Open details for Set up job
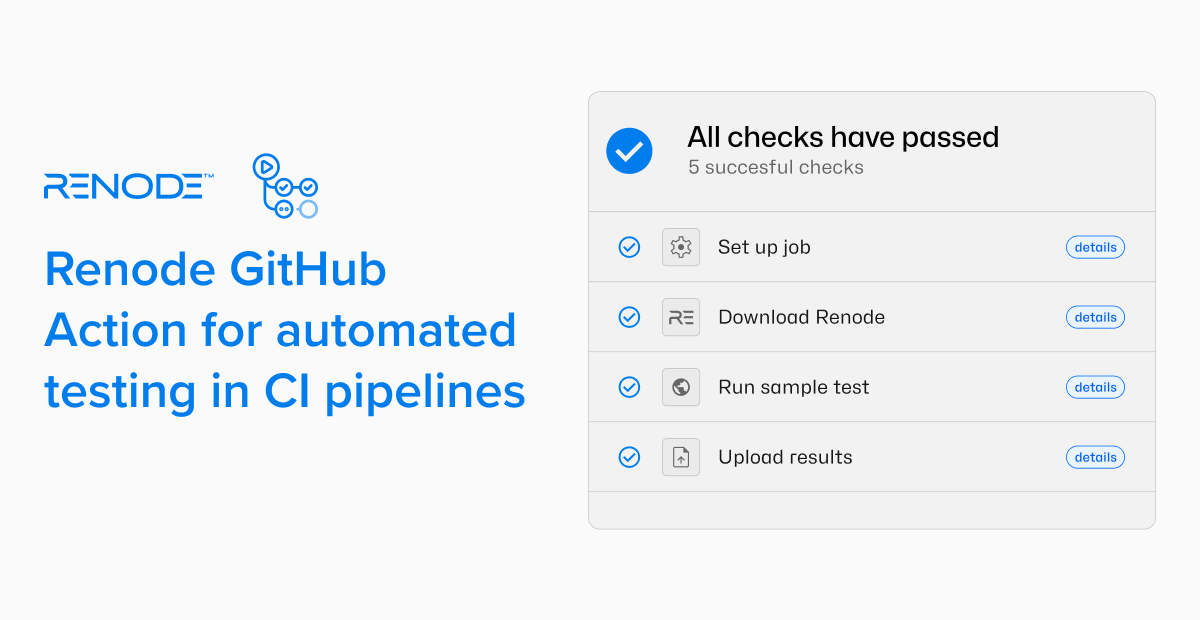Viewport: 1200px width, 620px height. point(1095,247)
